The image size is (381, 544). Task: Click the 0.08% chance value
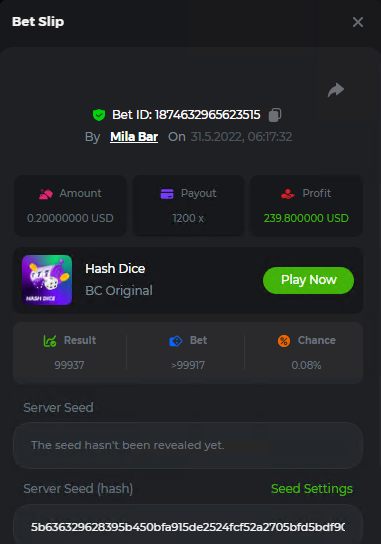point(306,365)
